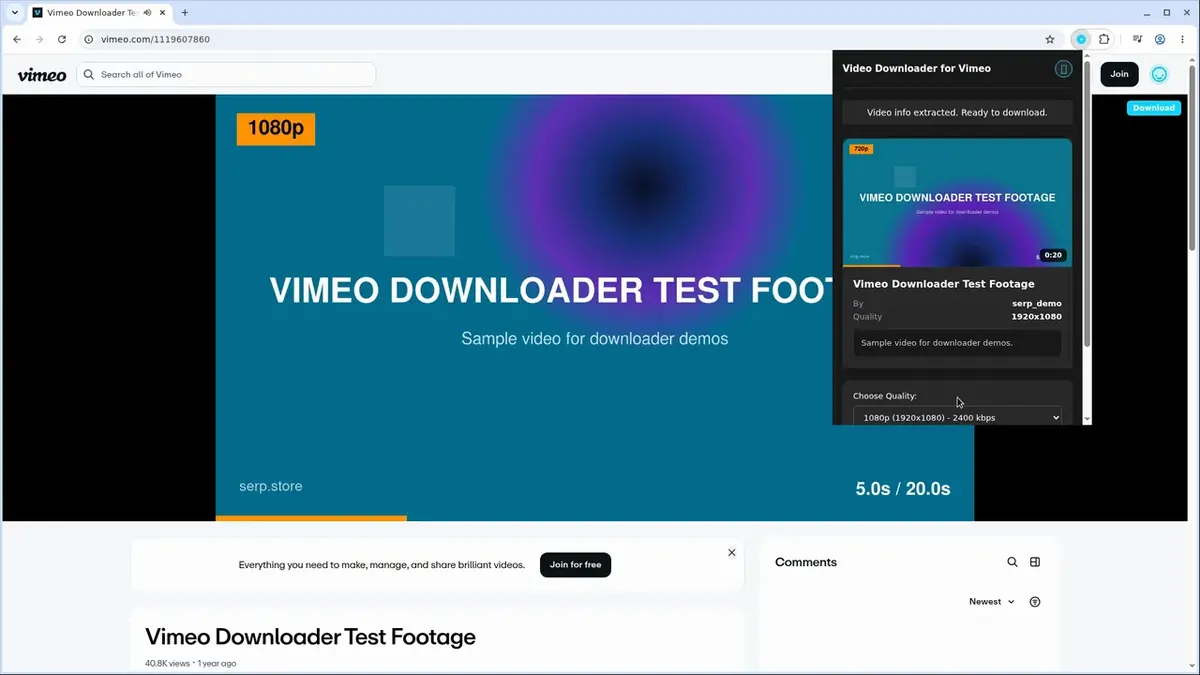Click the Vimeo Downloader Test Footage page title
This screenshot has width=1200, height=675.
310,637
